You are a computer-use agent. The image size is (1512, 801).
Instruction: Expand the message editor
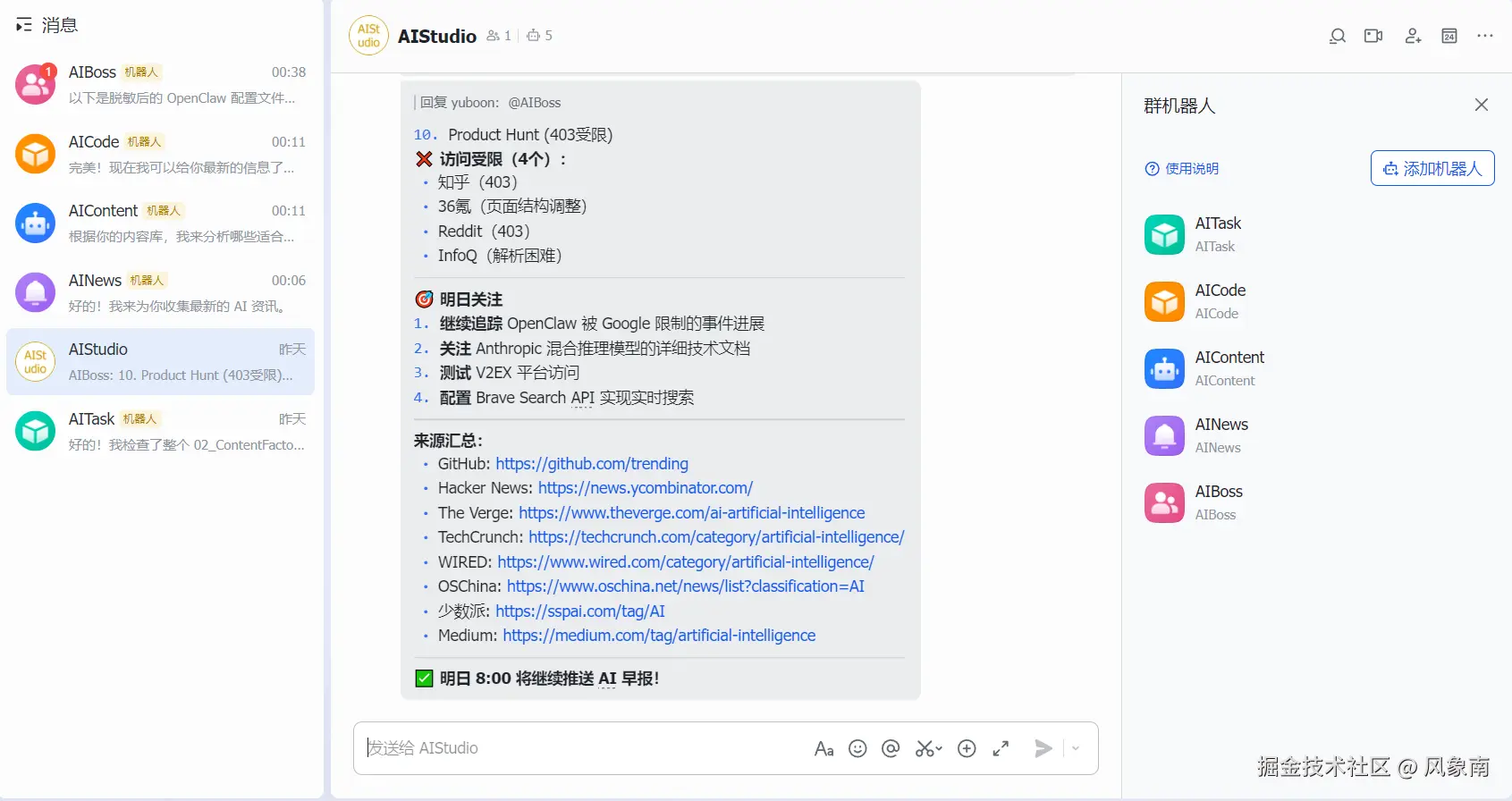pyautogui.click(x=1001, y=748)
